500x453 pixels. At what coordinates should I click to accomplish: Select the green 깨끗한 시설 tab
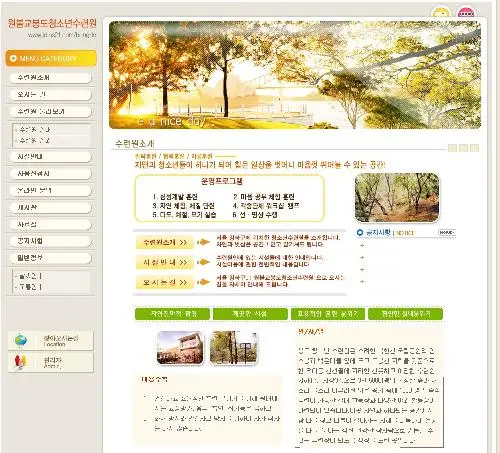click(x=250, y=314)
